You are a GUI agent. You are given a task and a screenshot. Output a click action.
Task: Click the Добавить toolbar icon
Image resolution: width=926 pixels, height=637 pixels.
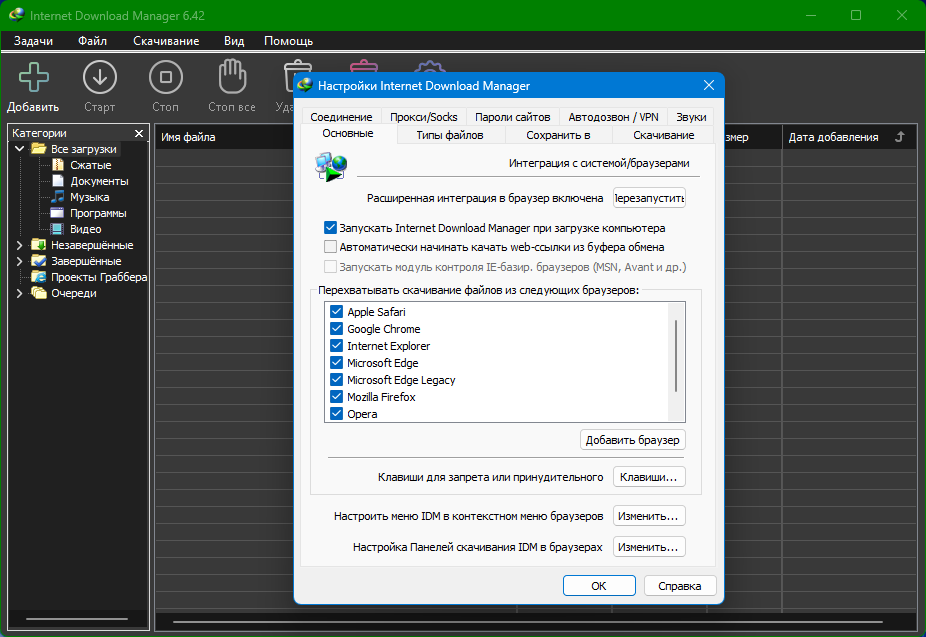(33, 78)
